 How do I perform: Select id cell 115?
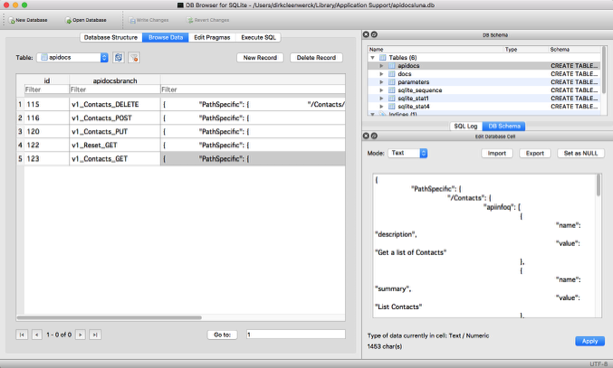click(47, 104)
